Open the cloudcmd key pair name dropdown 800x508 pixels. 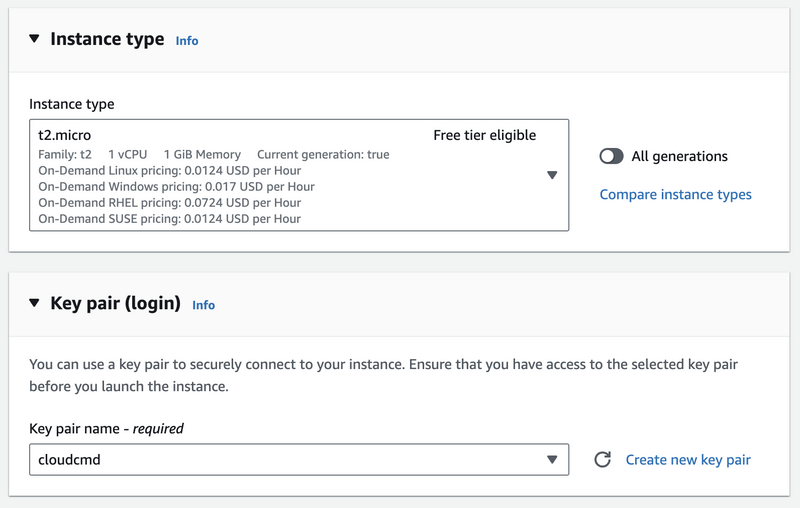click(x=299, y=460)
